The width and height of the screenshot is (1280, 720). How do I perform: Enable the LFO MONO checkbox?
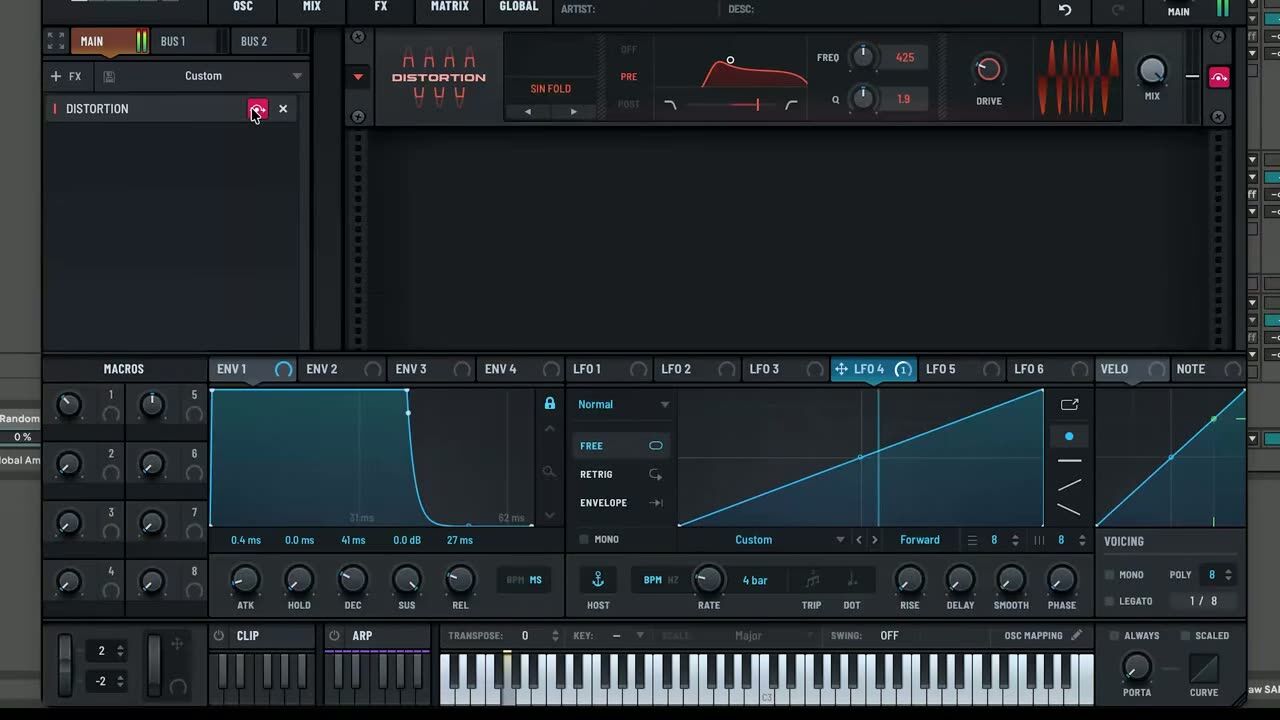tap(584, 540)
